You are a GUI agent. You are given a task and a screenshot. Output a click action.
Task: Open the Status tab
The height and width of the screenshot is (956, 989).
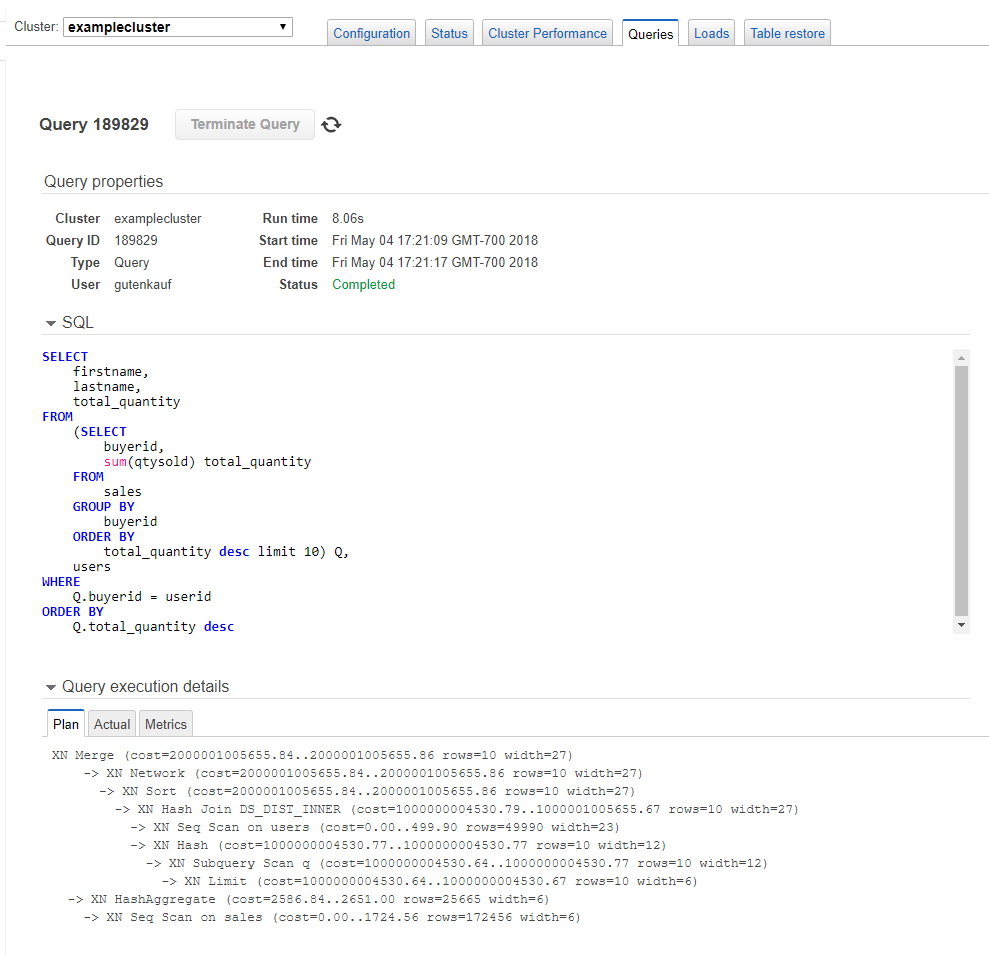click(x=449, y=33)
